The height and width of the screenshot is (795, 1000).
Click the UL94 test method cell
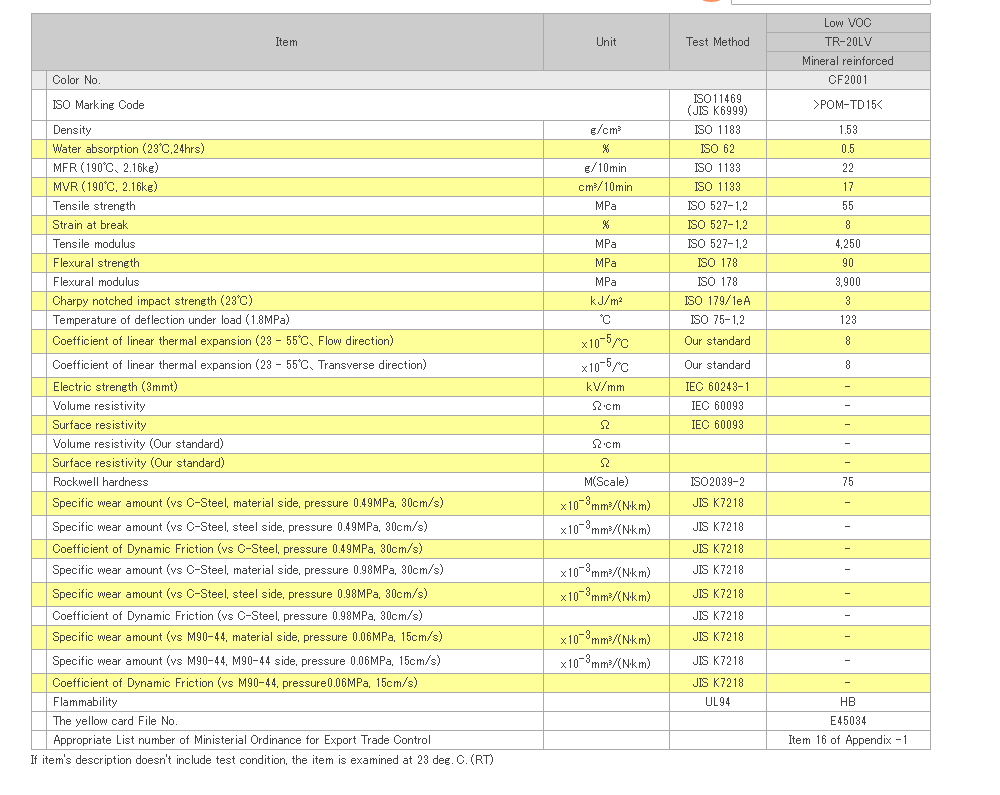pos(717,702)
